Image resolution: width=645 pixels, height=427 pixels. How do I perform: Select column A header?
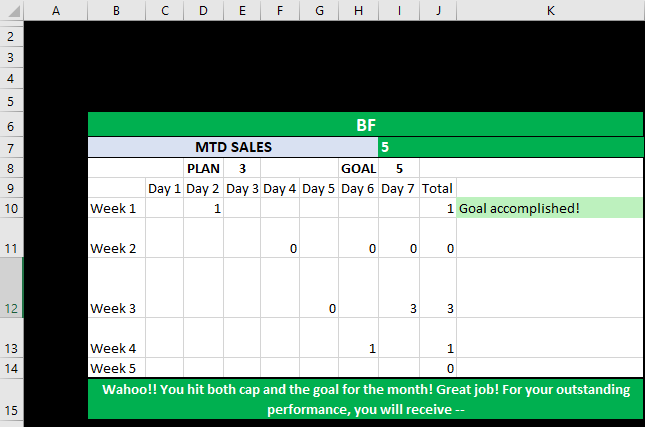(55, 10)
